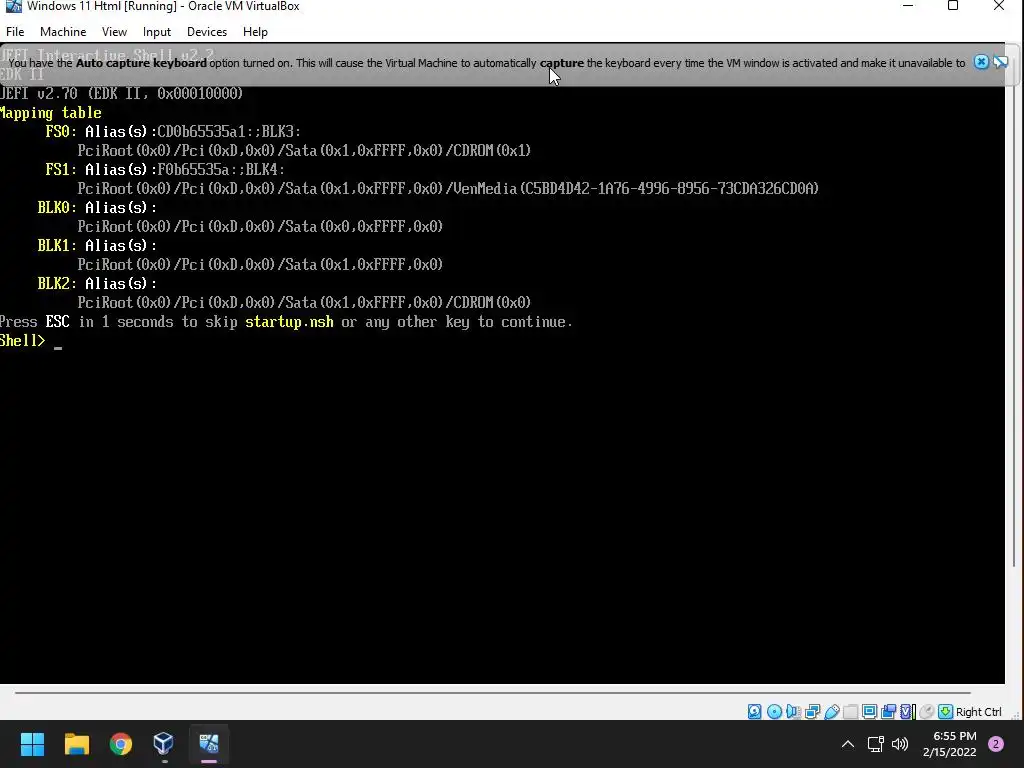Screen dimensions: 1024x768
Task: Open the volume tray icon
Action: pos(900,744)
